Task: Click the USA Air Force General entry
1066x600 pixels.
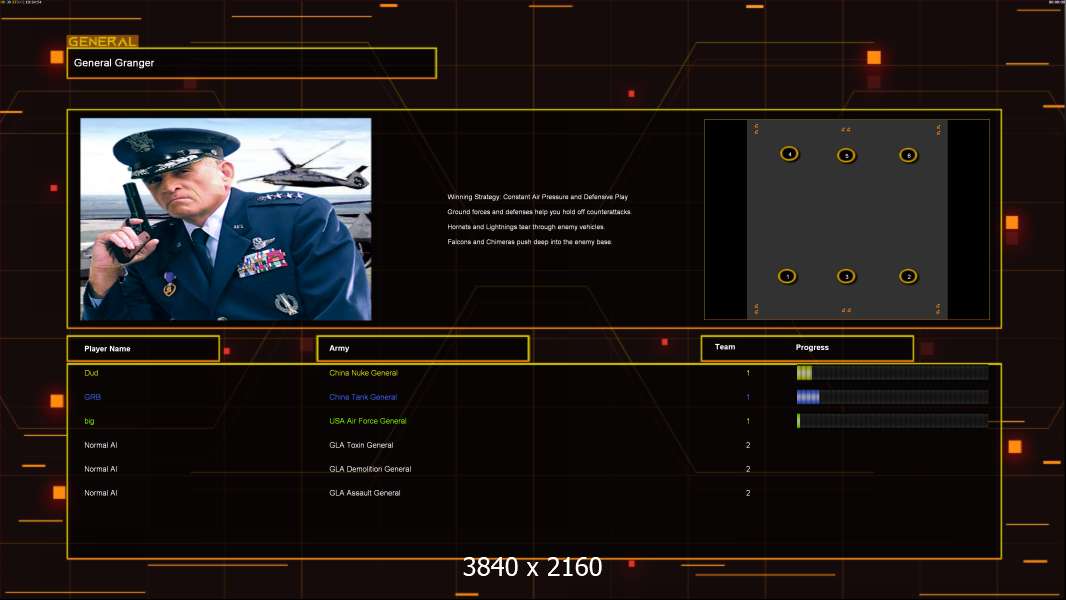Action: [x=368, y=421]
